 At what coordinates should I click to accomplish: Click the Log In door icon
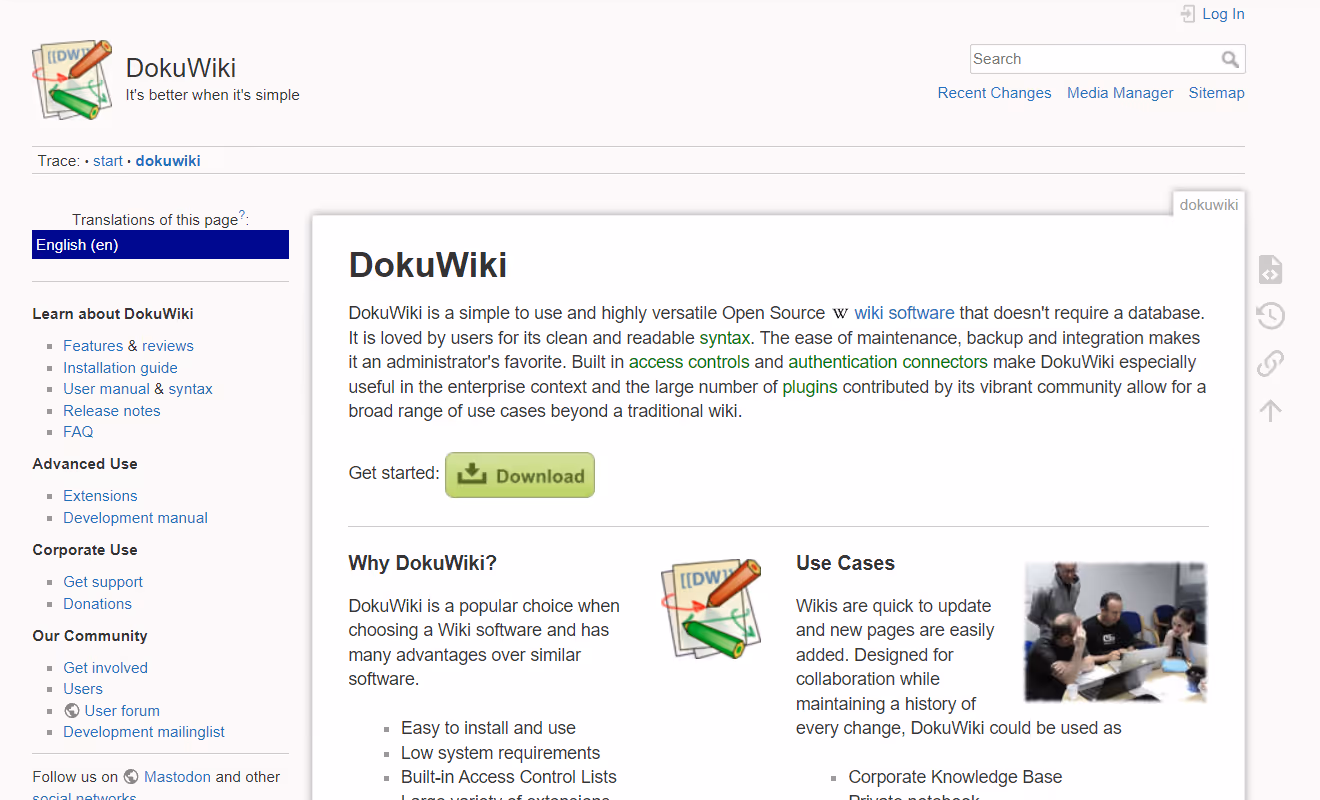click(x=1187, y=14)
